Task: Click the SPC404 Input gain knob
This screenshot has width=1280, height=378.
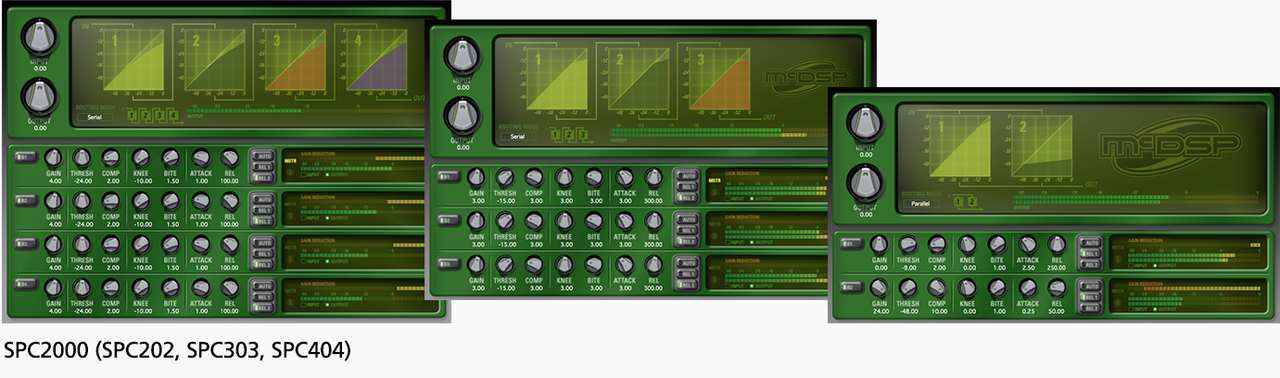Action: [39, 37]
